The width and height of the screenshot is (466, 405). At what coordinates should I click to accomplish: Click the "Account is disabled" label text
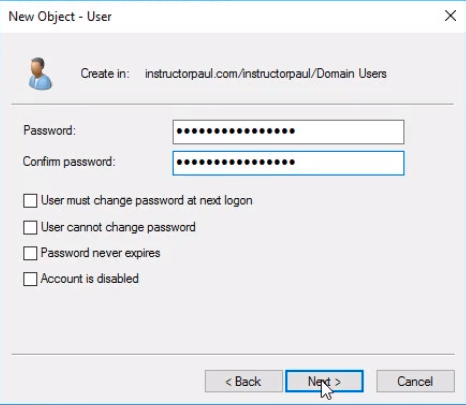coord(89,279)
